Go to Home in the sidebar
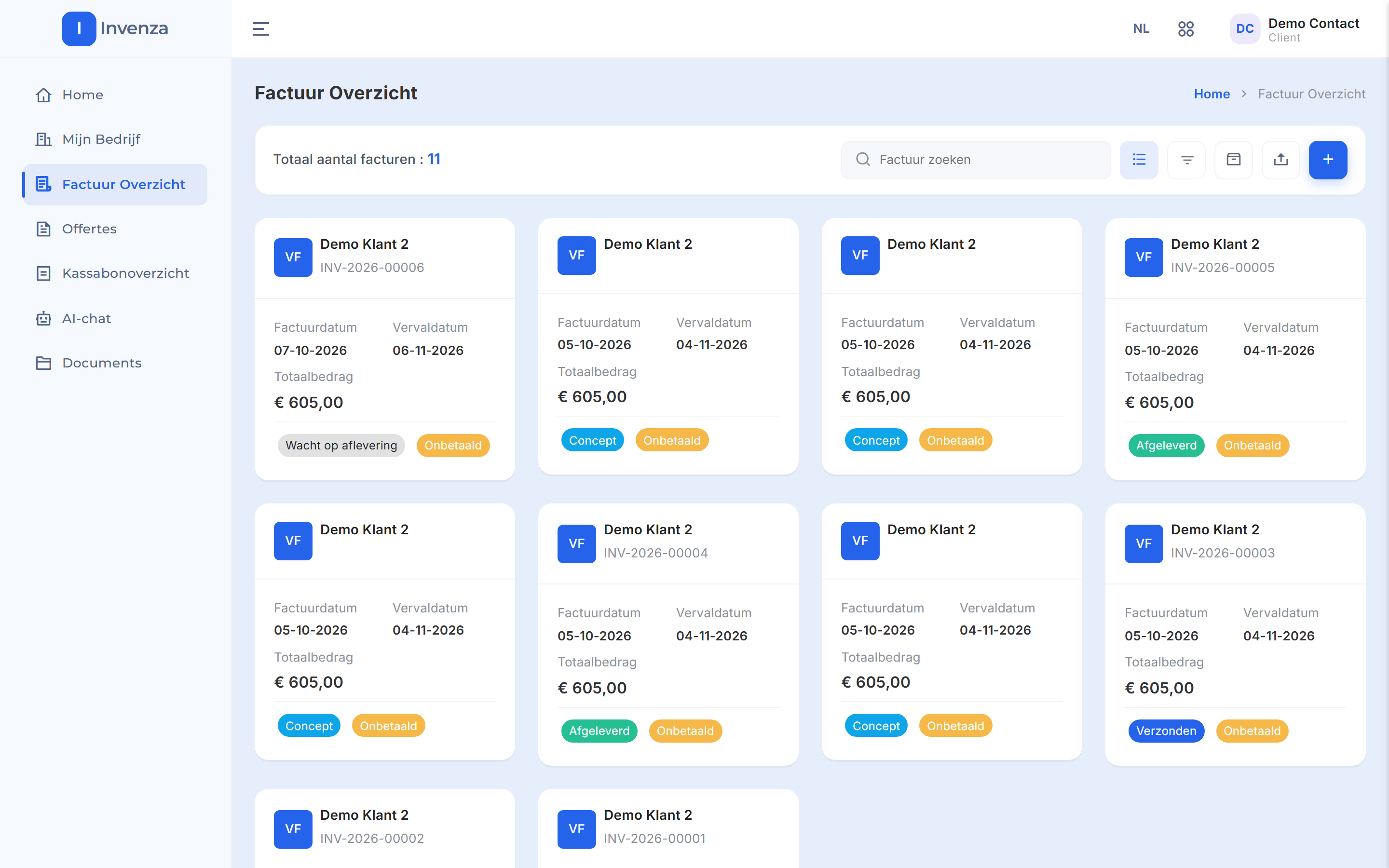Screen dimensions: 1389x868 click(x=115, y=95)
